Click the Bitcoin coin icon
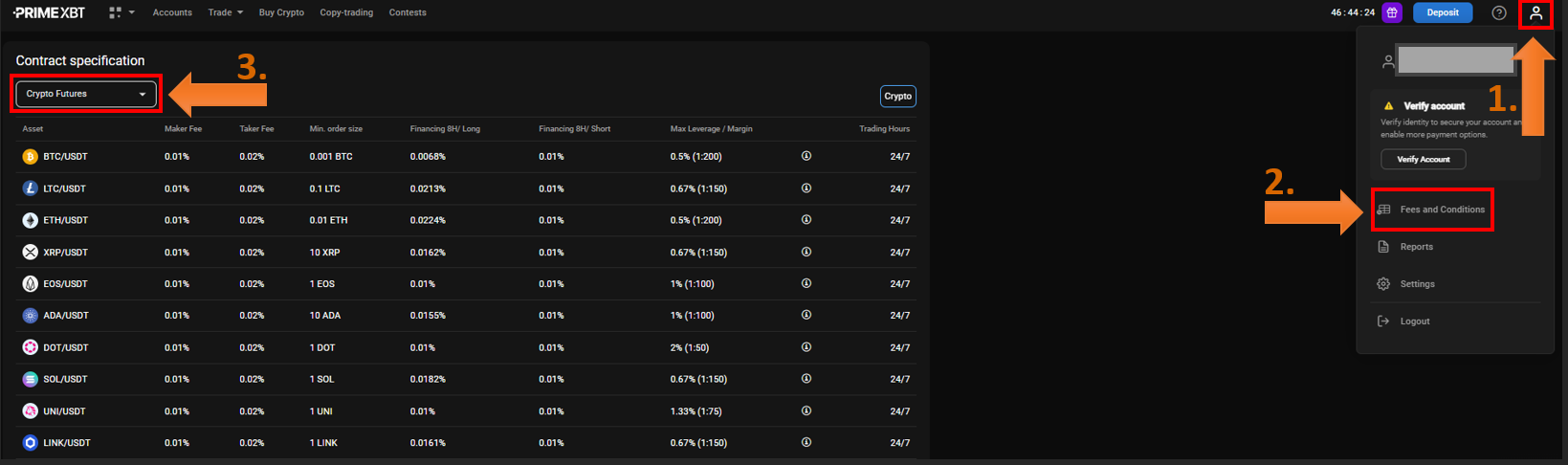The image size is (1568, 465). [x=30, y=157]
